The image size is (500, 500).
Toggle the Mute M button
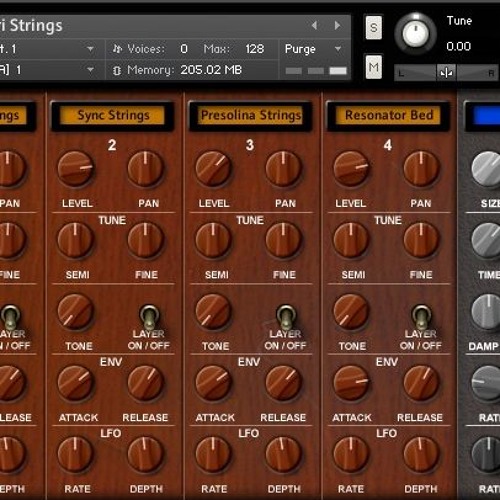pyautogui.click(x=374, y=67)
